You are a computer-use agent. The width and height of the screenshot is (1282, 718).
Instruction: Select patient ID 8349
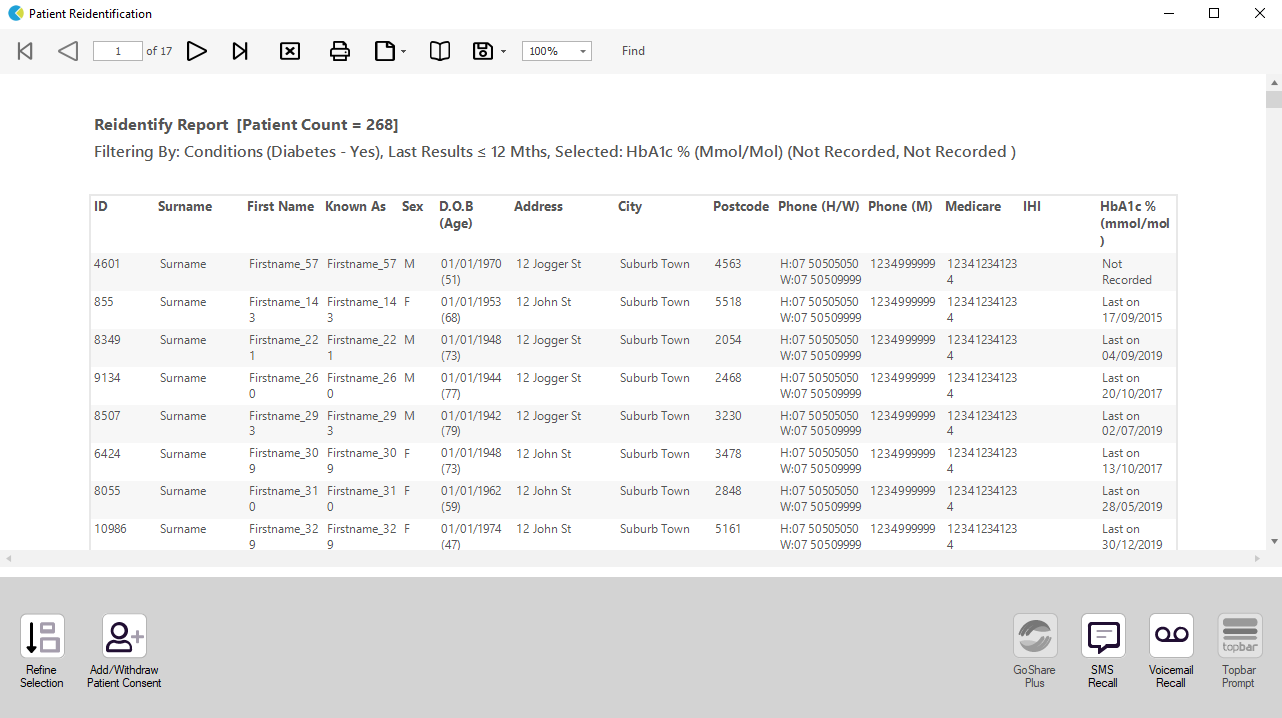coord(107,340)
